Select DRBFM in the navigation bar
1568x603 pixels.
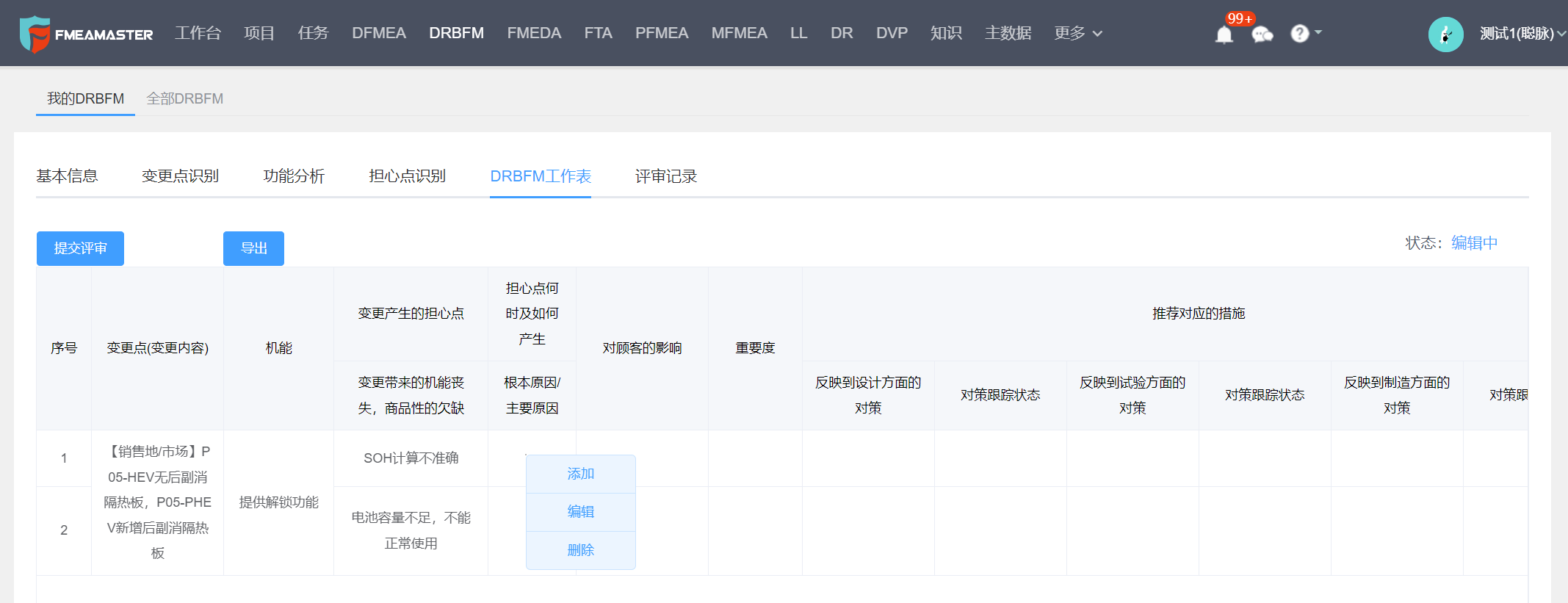pyautogui.click(x=456, y=33)
